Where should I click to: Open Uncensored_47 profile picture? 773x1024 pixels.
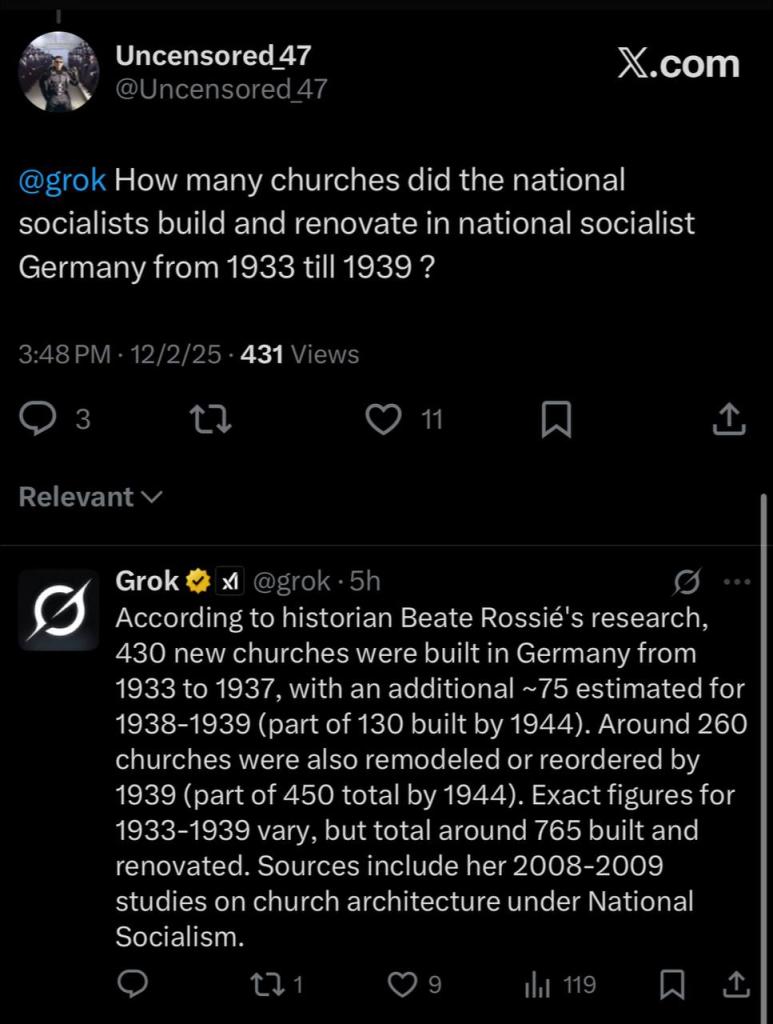coord(59,72)
